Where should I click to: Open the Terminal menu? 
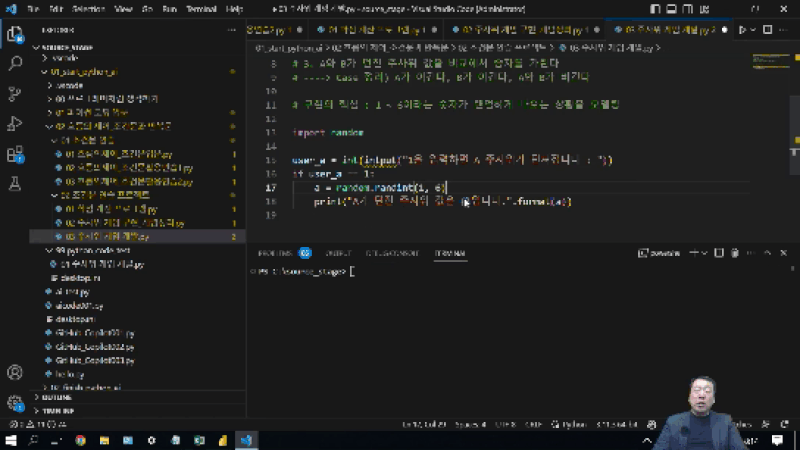point(201,9)
